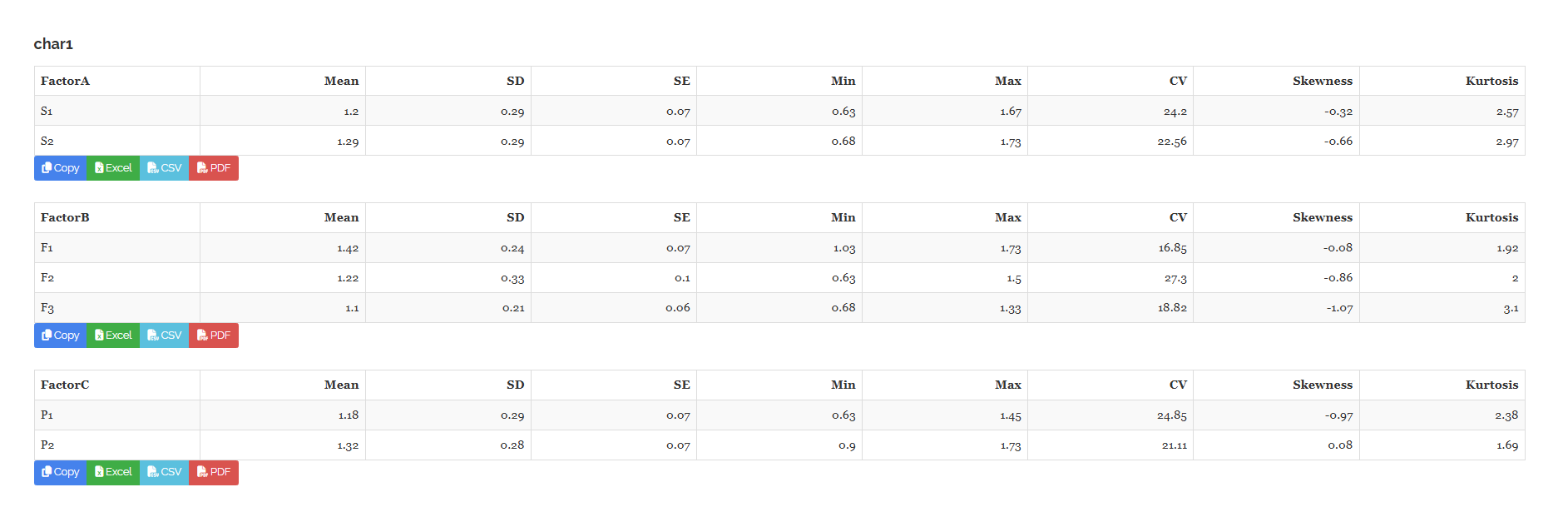This screenshot has width=1568, height=507.
Task: Download FactorB table as CSV
Action: (x=164, y=336)
